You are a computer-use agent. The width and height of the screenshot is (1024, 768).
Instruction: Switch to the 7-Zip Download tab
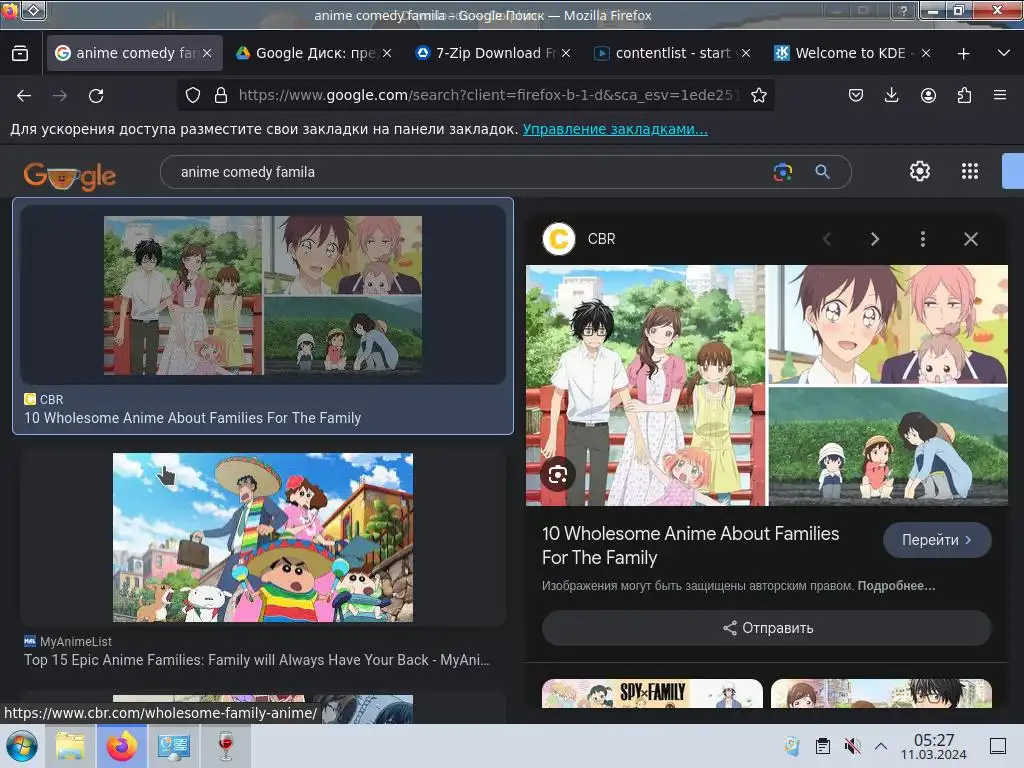[x=493, y=53]
